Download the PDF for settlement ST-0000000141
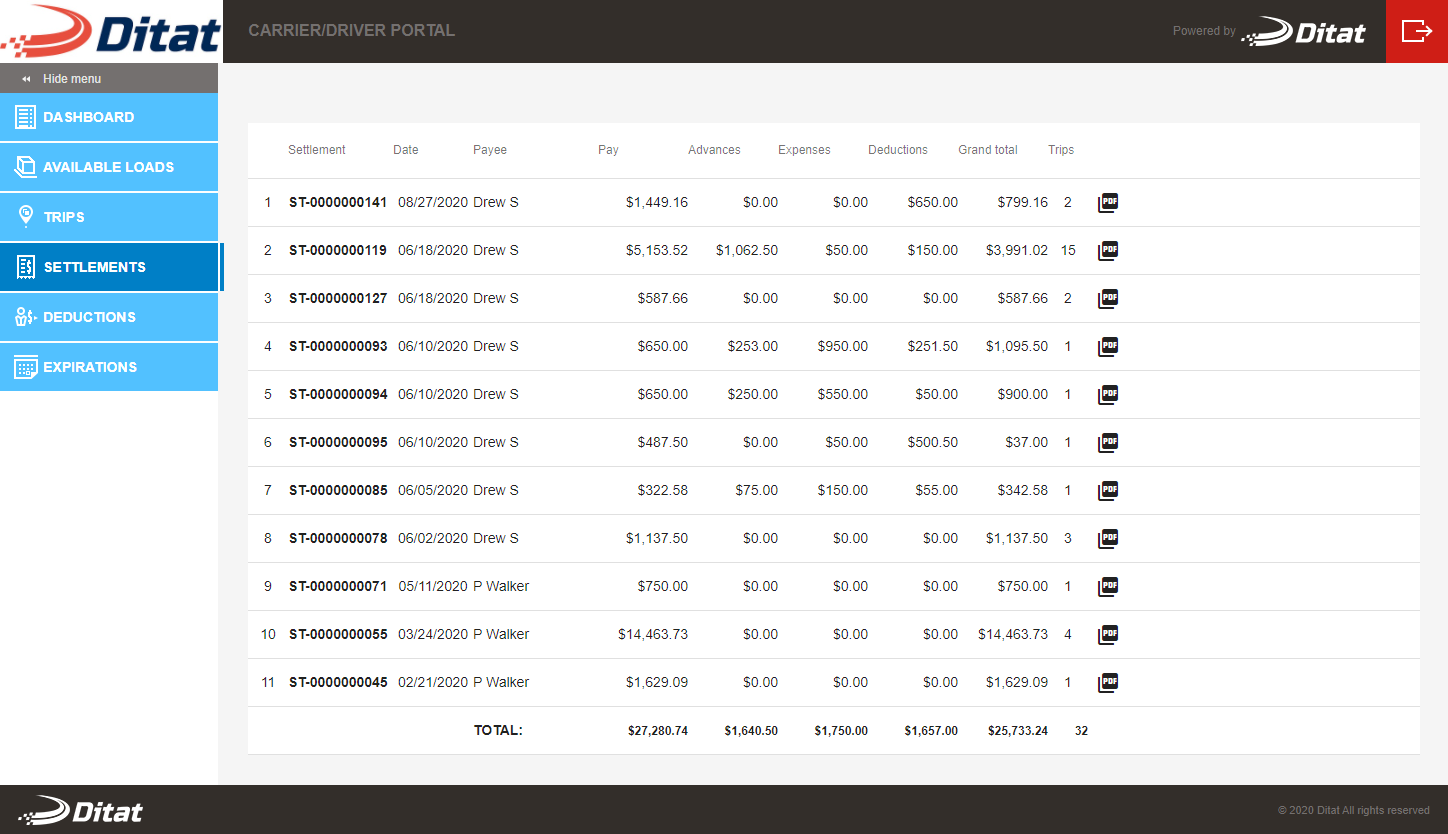The image size is (1448, 834). (x=1107, y=202)
